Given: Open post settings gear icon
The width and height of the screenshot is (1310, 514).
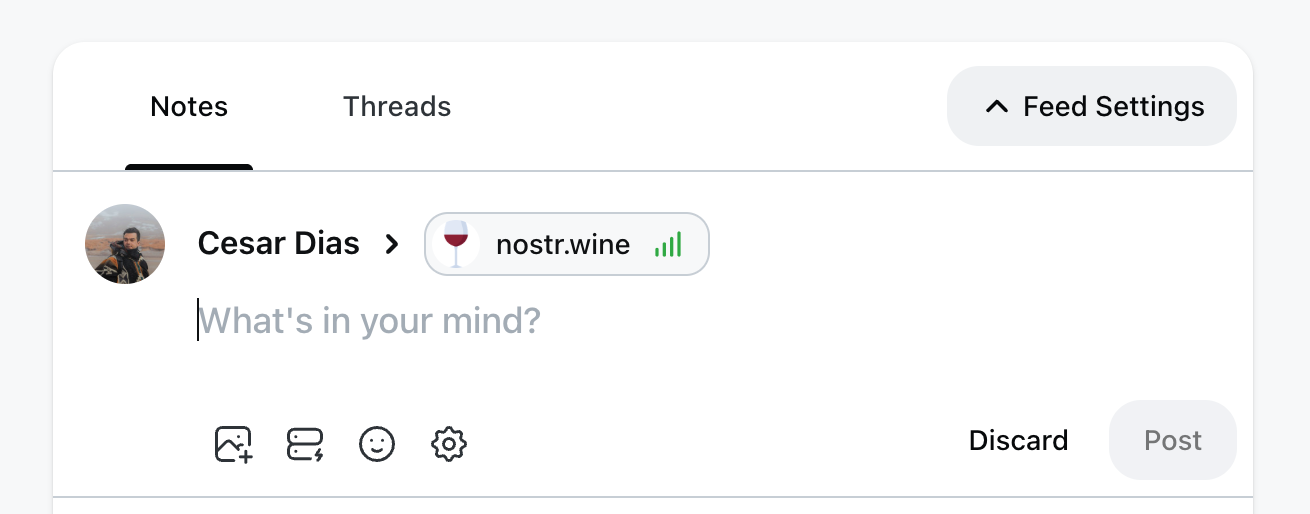Looking at the screenshot, I should click(449, 443).
